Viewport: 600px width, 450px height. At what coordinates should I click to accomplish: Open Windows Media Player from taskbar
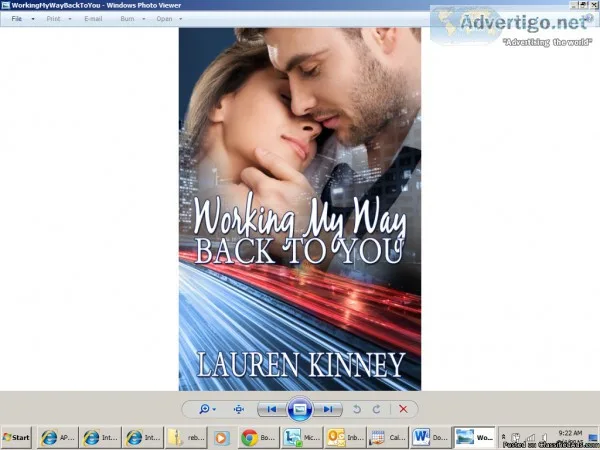tap(221, 438)
